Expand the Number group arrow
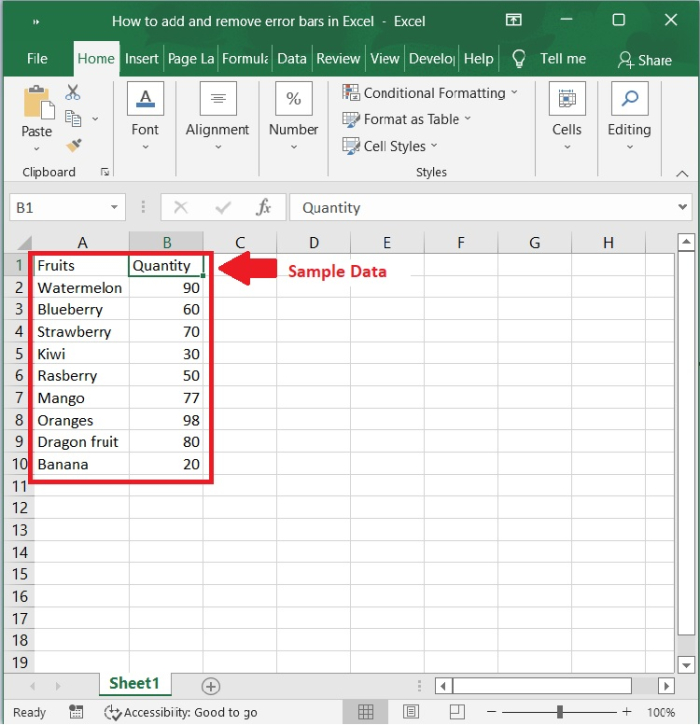 (x=294, y=147)
